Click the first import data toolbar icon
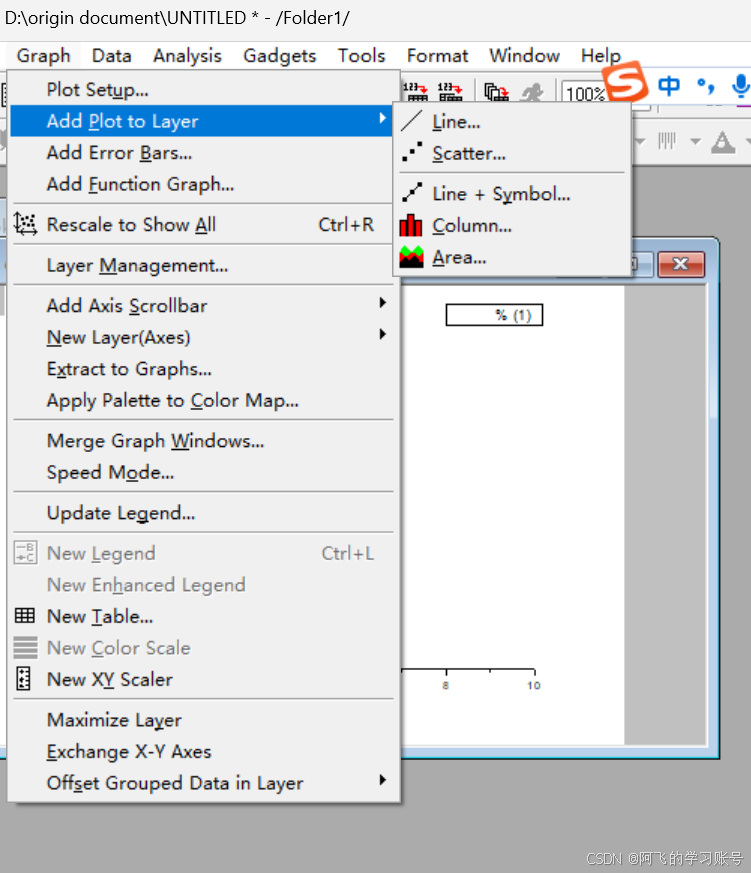Viewport: 751px width, 873px height. click(x=415, y=92)
